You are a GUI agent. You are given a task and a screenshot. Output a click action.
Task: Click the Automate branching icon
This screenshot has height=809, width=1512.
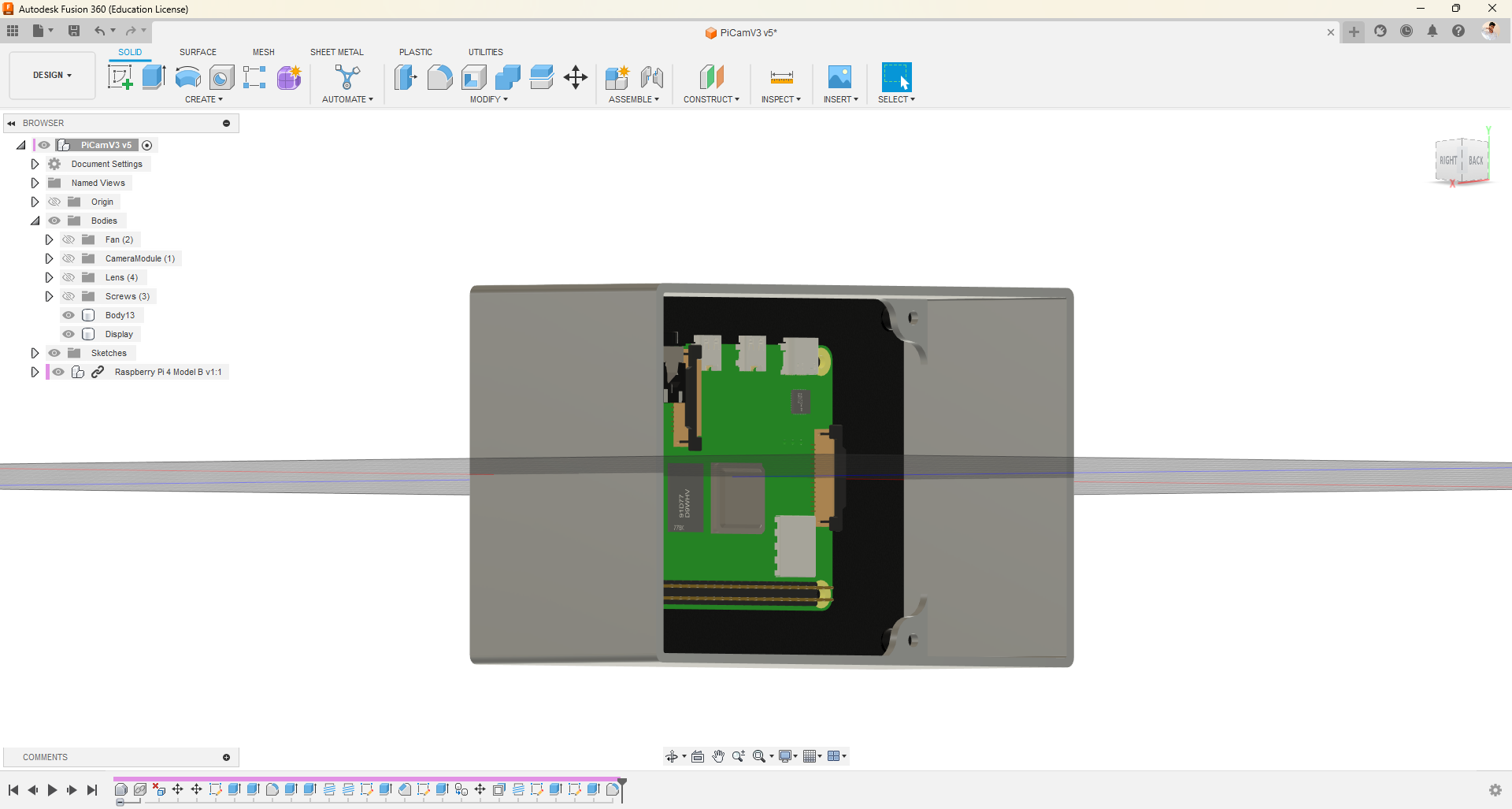[x=347, y=77]
